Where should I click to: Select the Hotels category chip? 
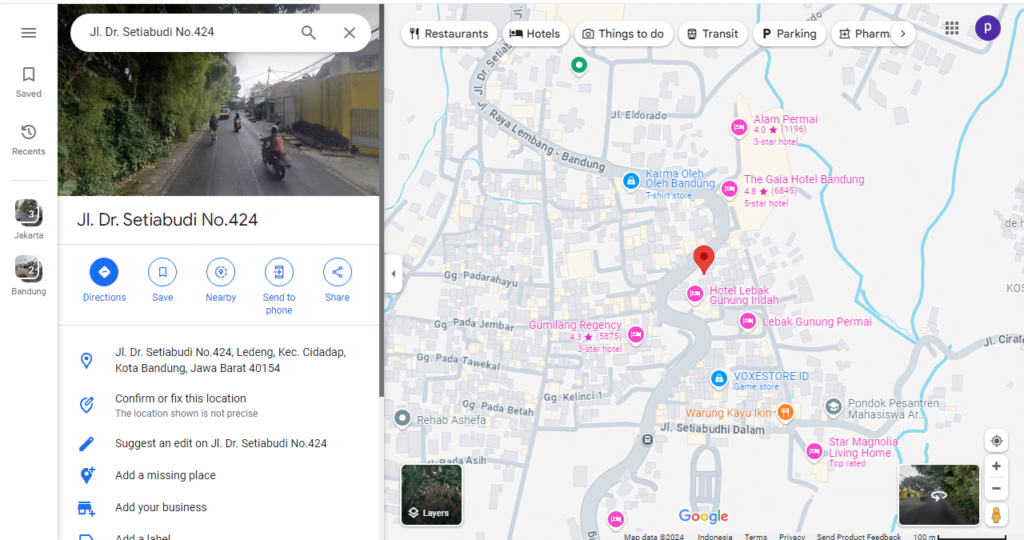click(535, 33)
